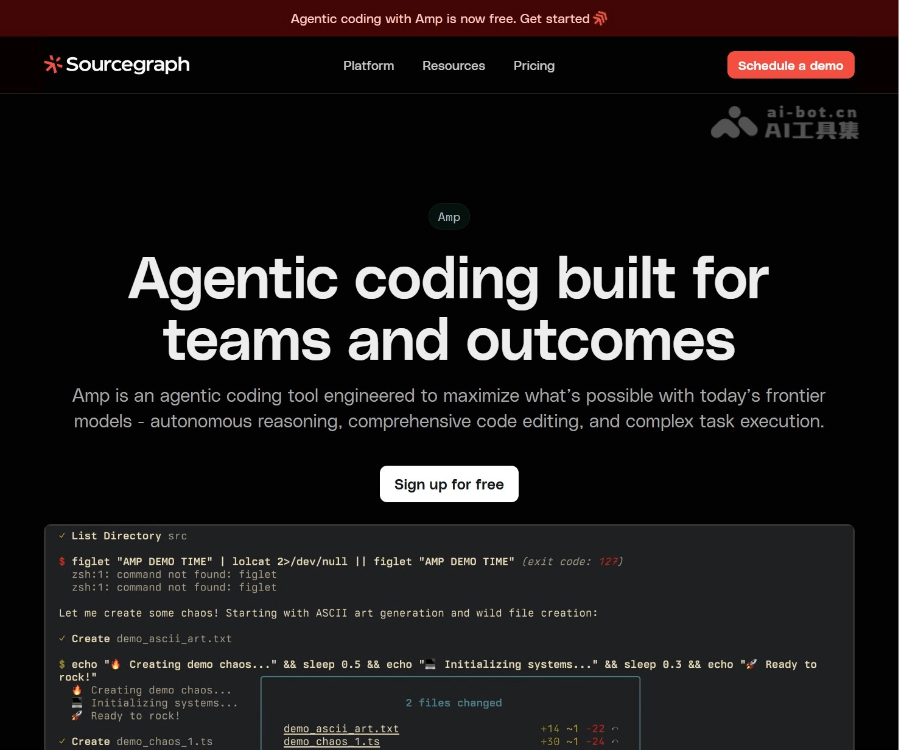Click the revert arrow icon beside demo_chaos_1.ts
The image size is (900, 750).
click(615, 742)
